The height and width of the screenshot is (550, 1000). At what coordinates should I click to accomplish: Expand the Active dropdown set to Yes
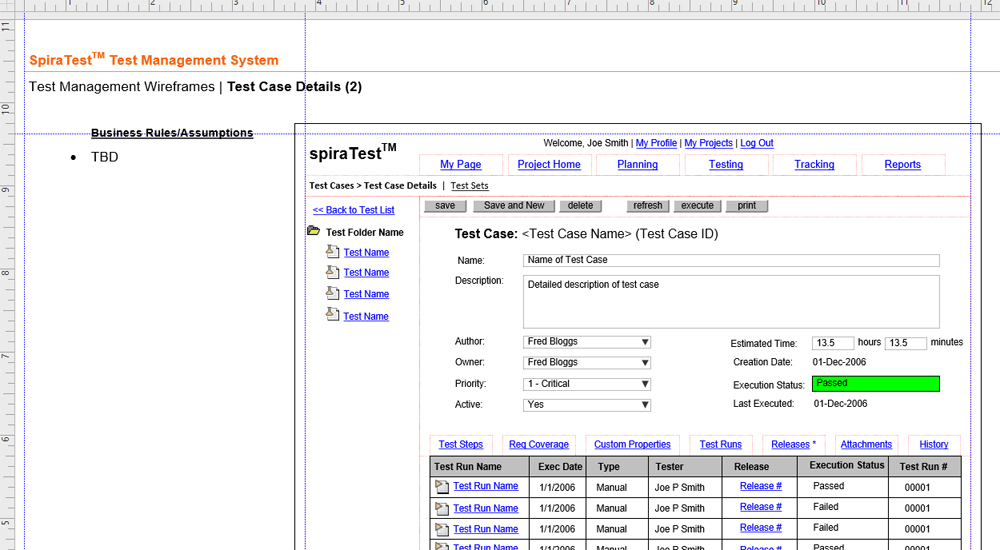(x=644, y=405)
